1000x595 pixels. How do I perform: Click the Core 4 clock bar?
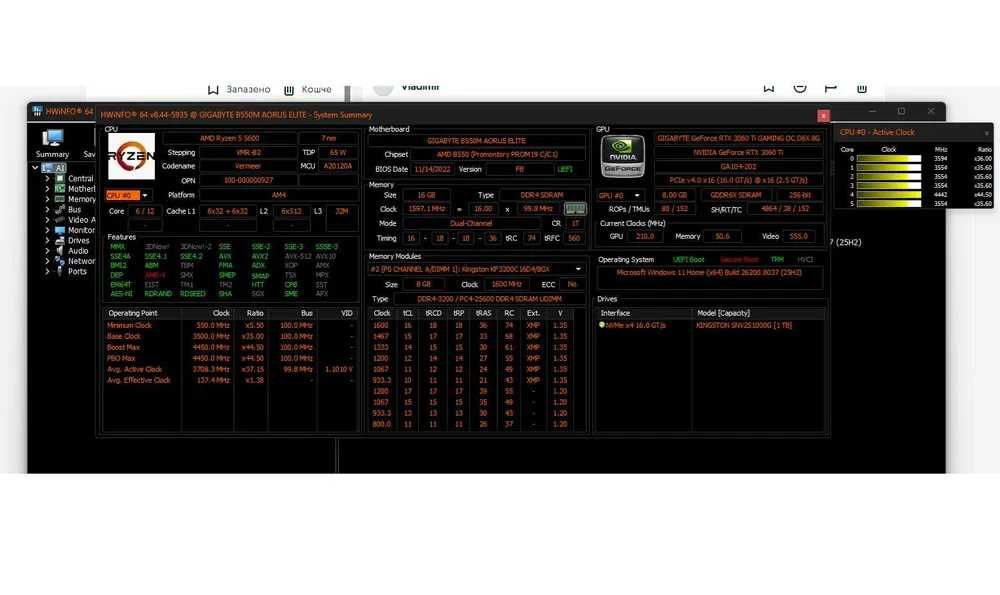(x=888, y=195)
